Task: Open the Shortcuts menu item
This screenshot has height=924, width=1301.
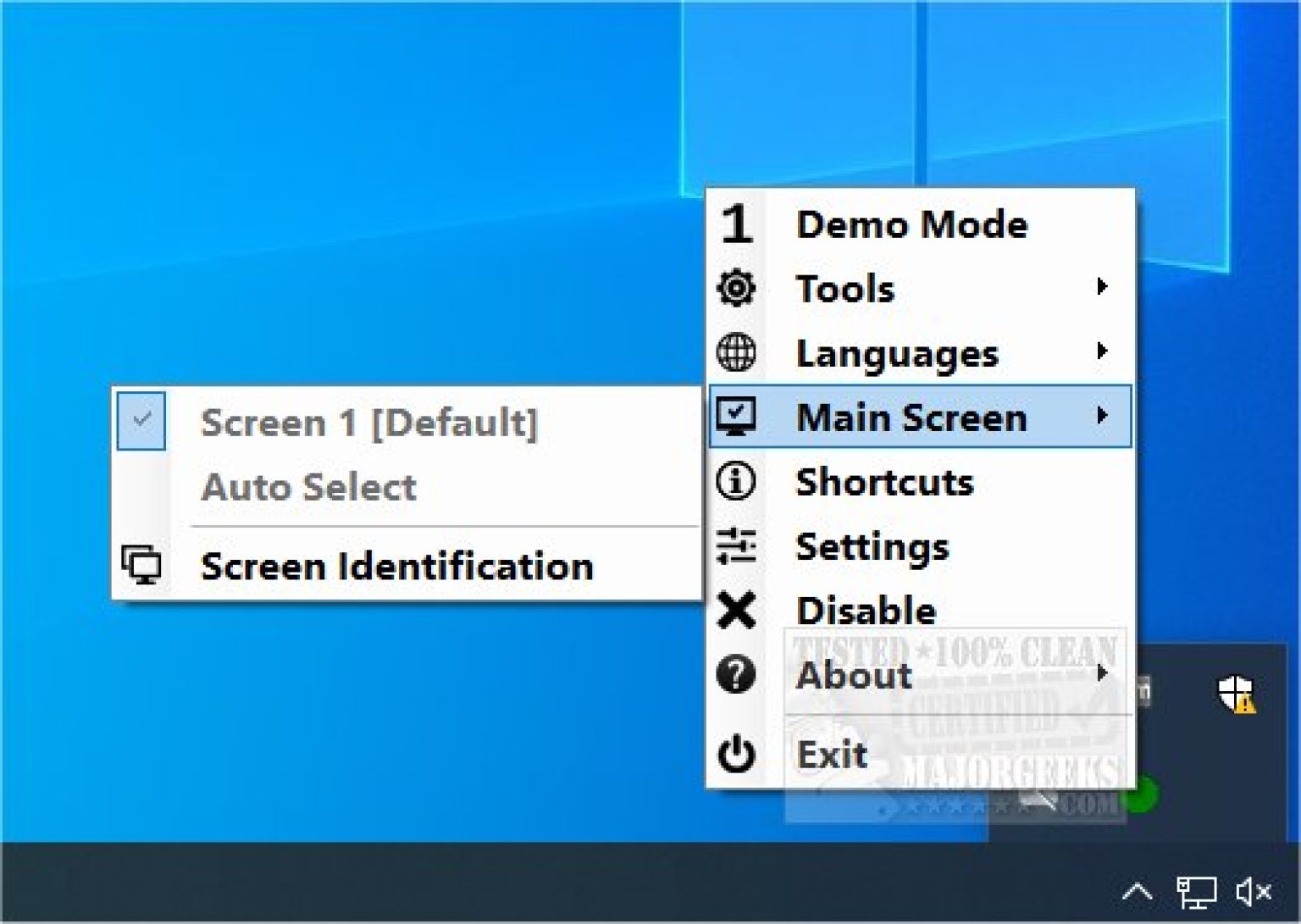Action: 885,482
